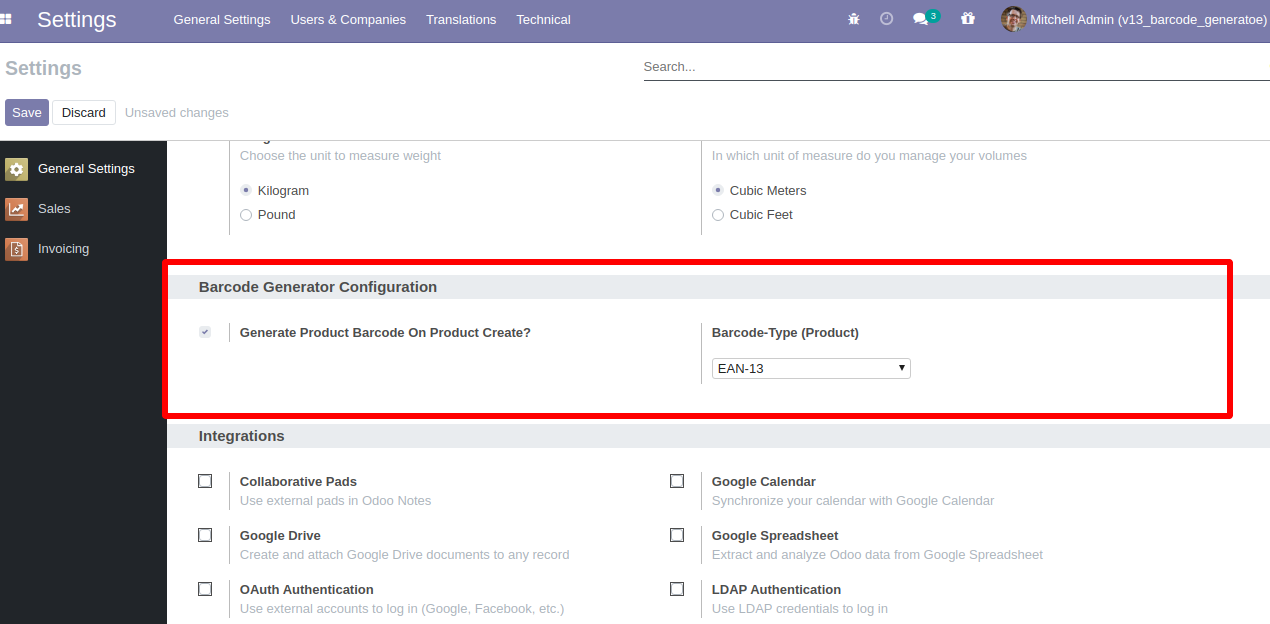Click Barcode-Type (Product) label
The width and height of the screenshot is (1270, 624).
(x=785, y=332)
